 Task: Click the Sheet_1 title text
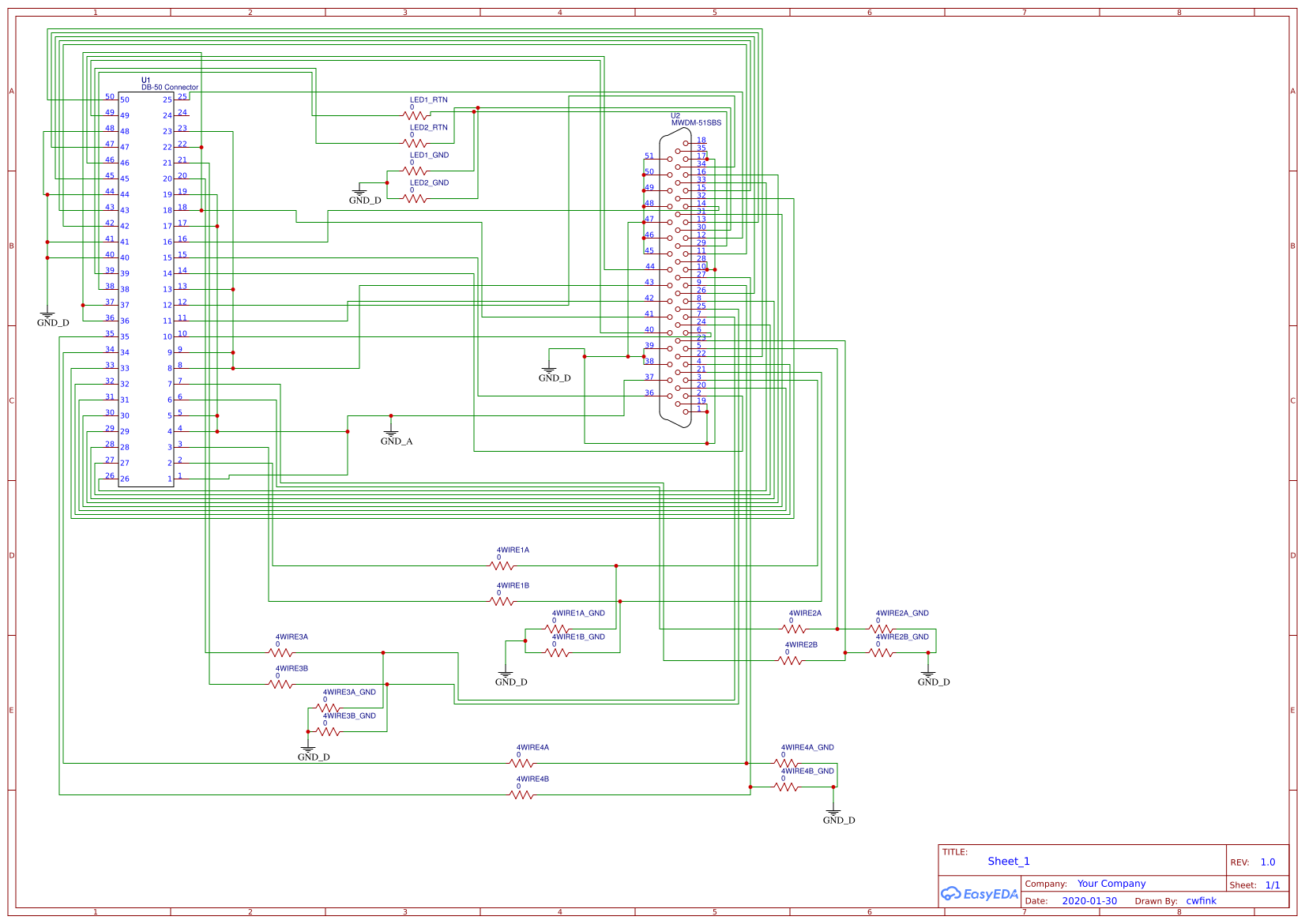click(x=1009, y=861)
